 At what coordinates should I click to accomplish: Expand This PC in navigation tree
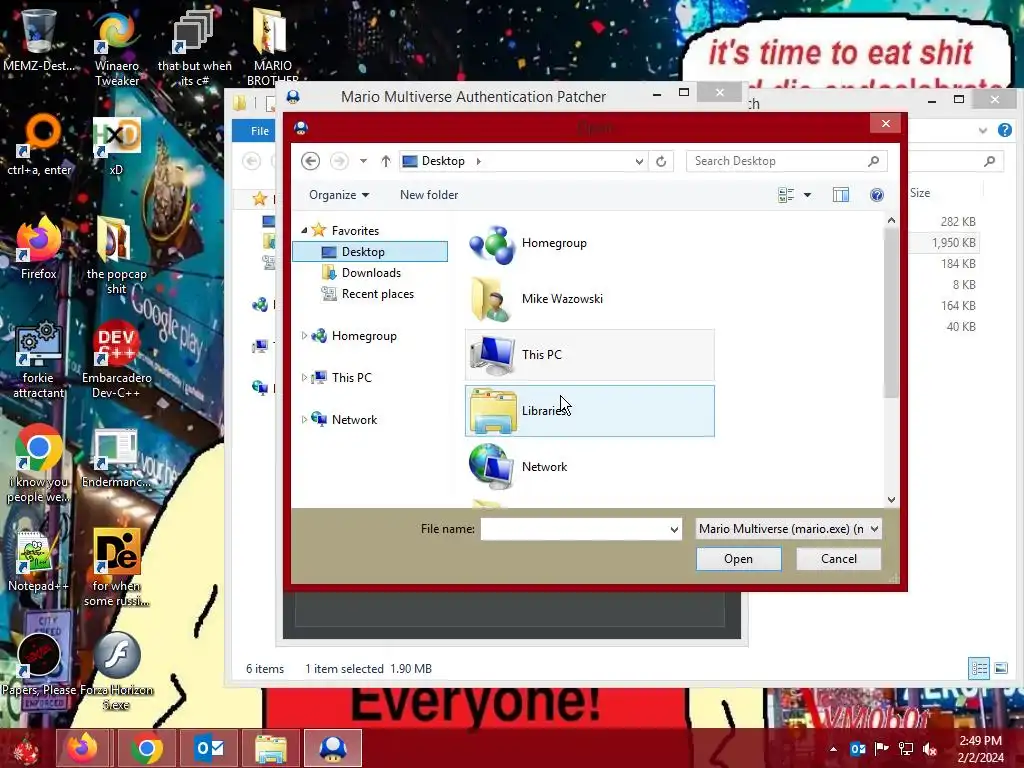(x=304, y=377)
